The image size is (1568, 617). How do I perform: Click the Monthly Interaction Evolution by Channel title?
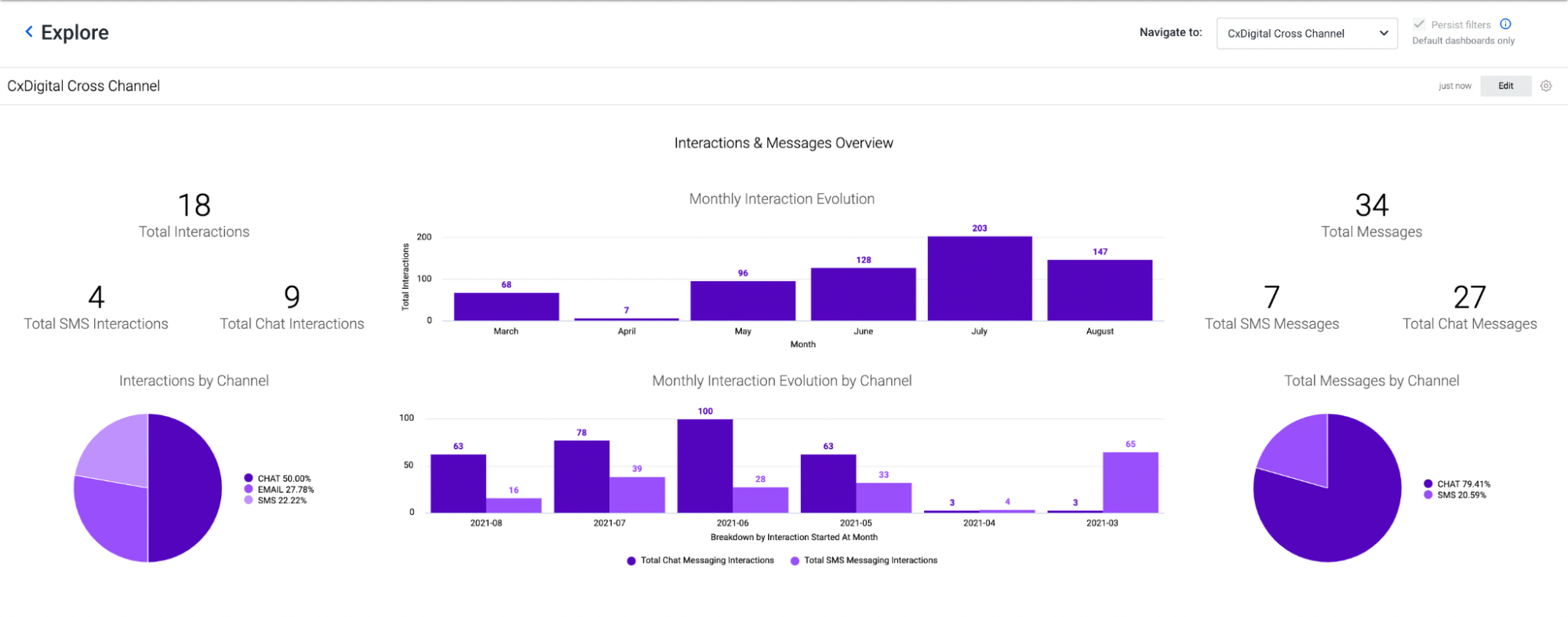coord(782,381)
